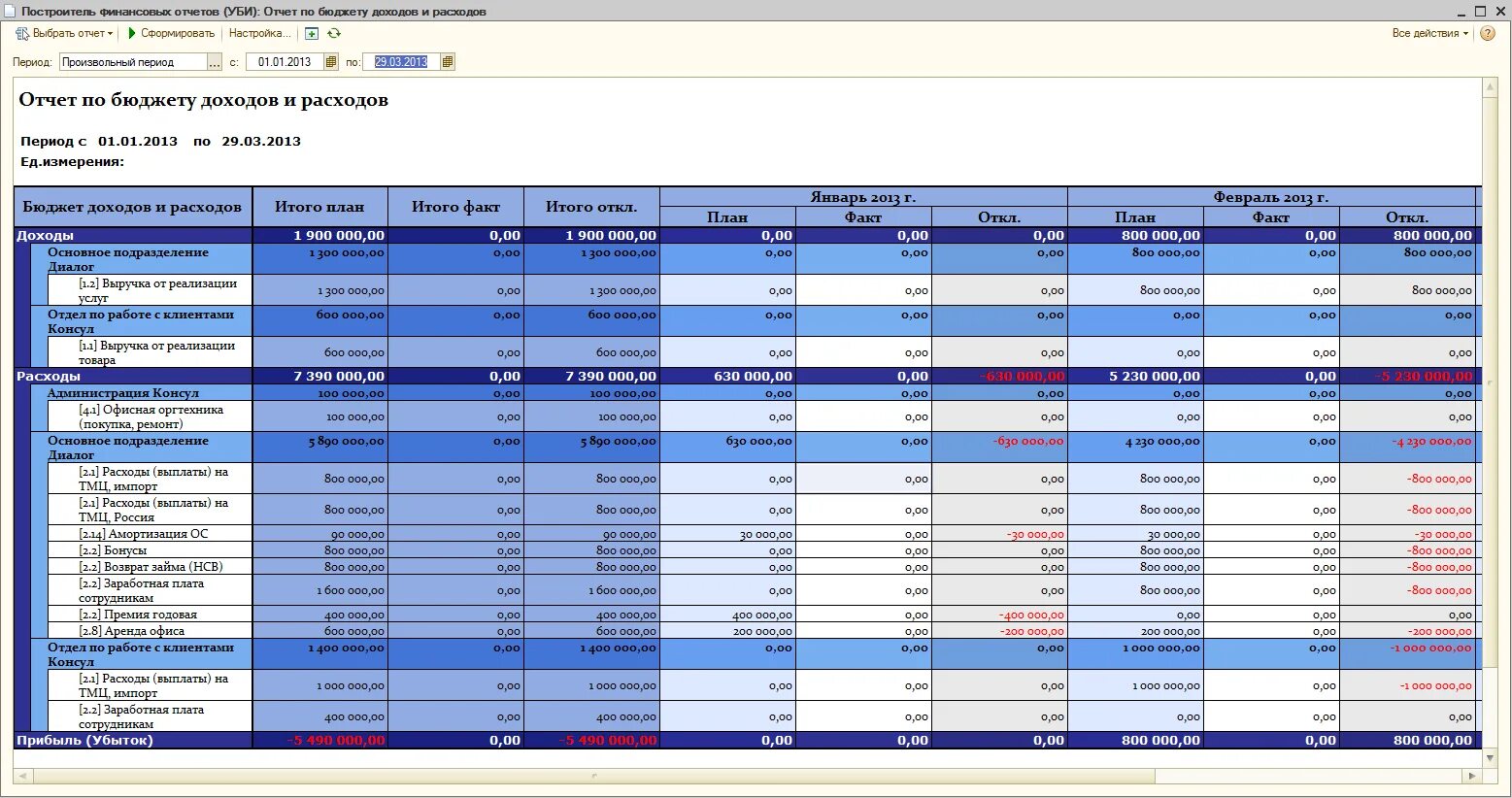Click the Итого факт column header
The width and height of the screenshot is (1512, 798).
point(456,207)
